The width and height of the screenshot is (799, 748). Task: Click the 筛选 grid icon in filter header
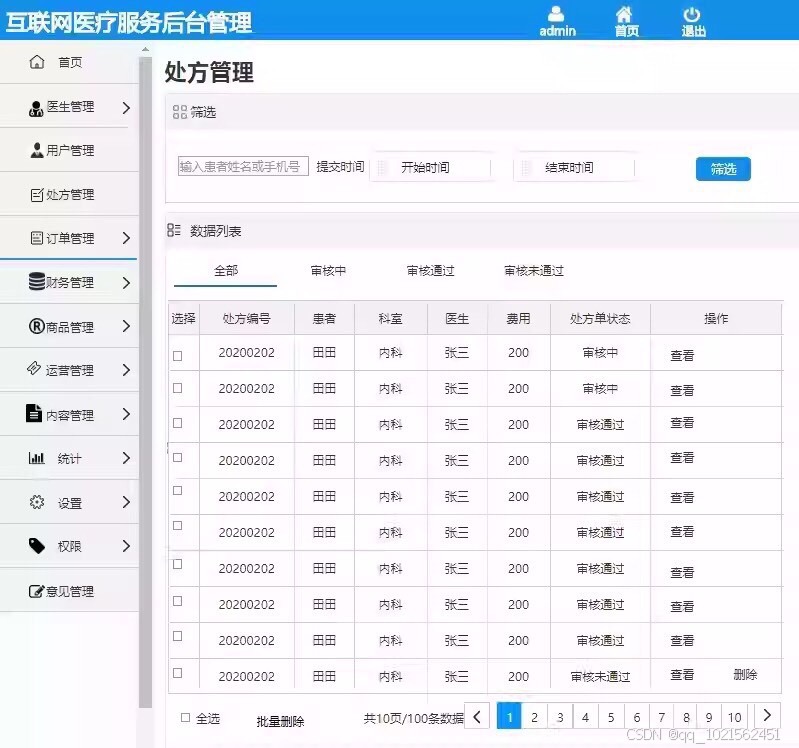pyautogui.click(x=179, y=112)
